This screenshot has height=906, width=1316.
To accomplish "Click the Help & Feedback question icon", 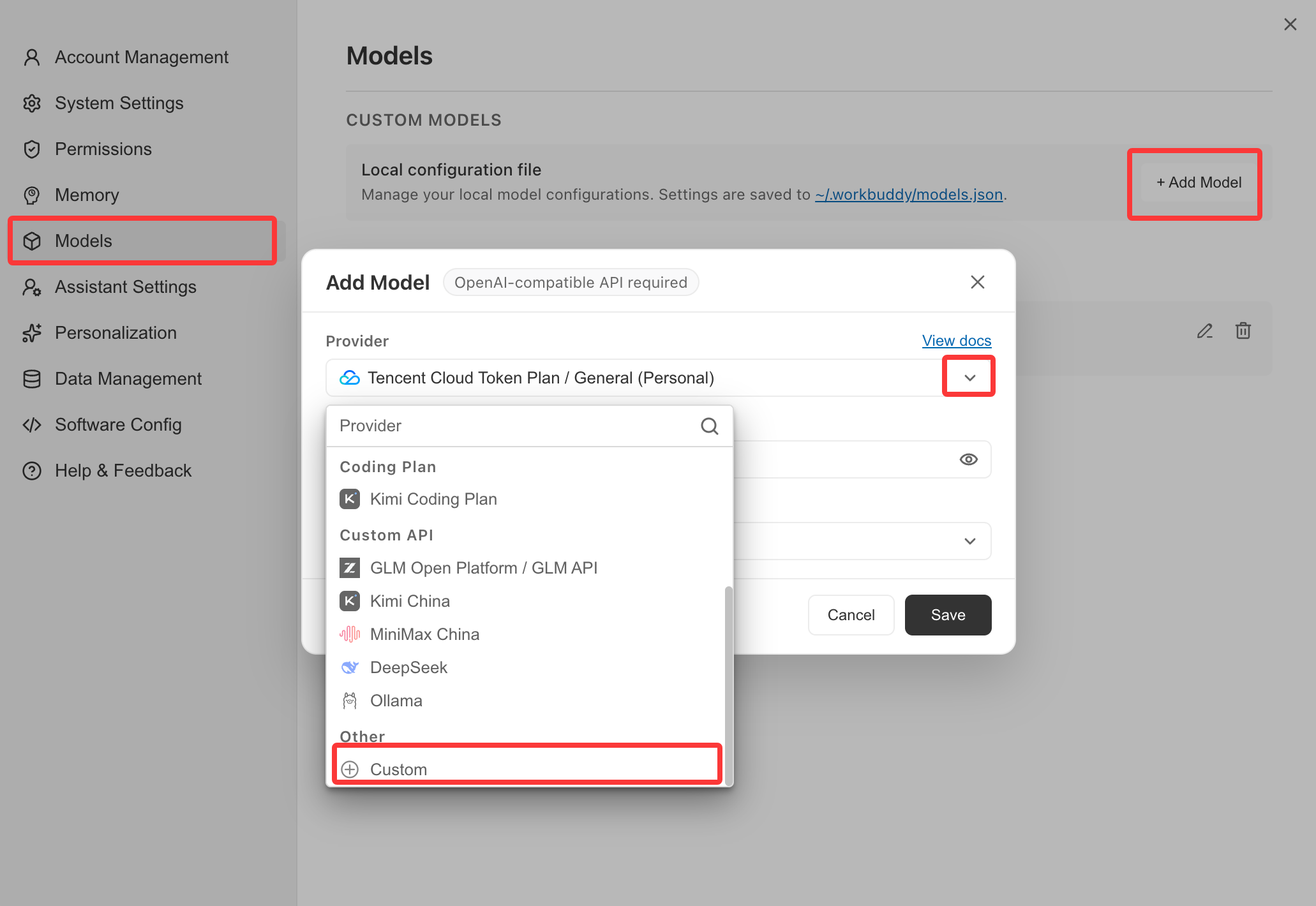I will (32, 471).
